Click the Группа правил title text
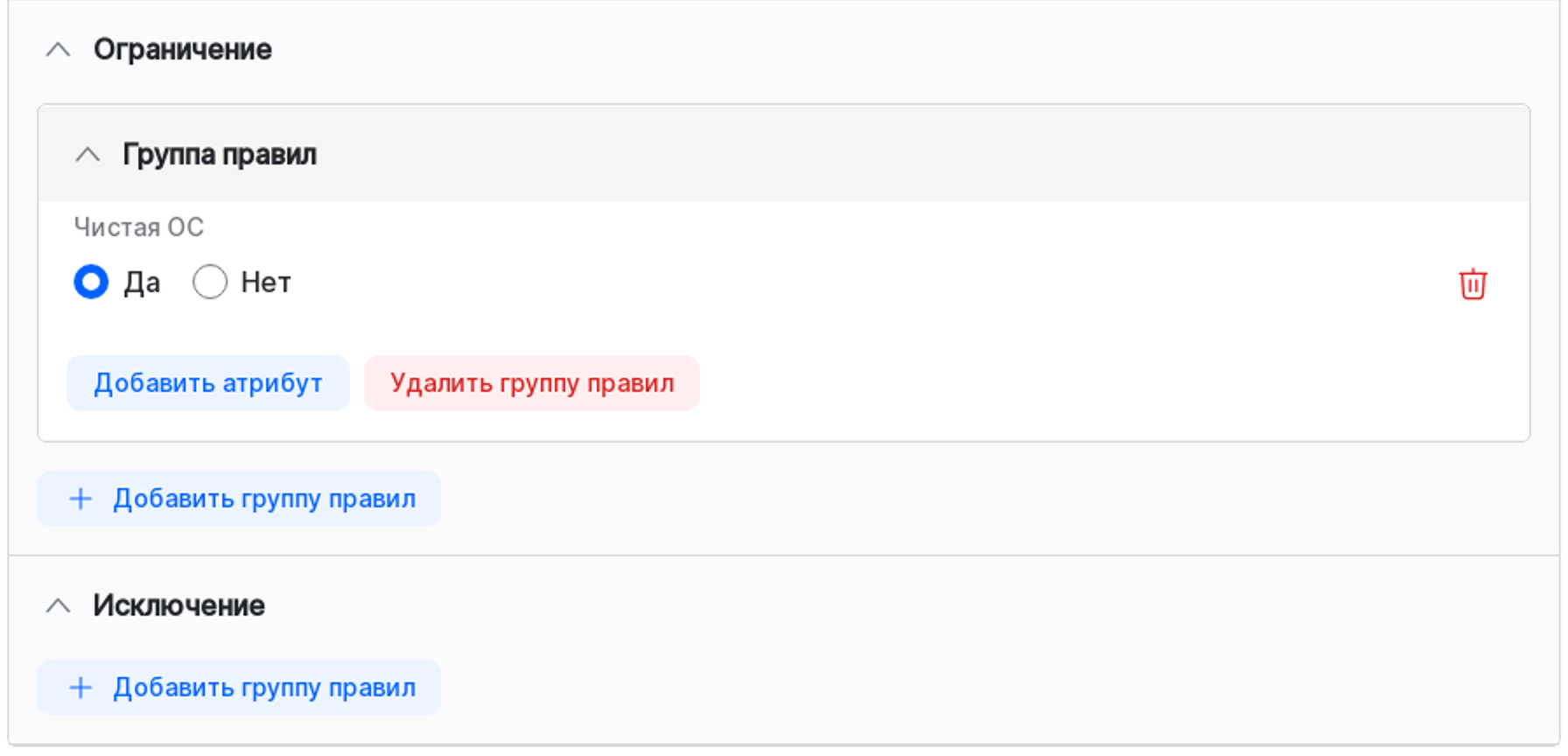Viewport: 1568px width, 756px height. pyautogui.click(x=220, y=155)
